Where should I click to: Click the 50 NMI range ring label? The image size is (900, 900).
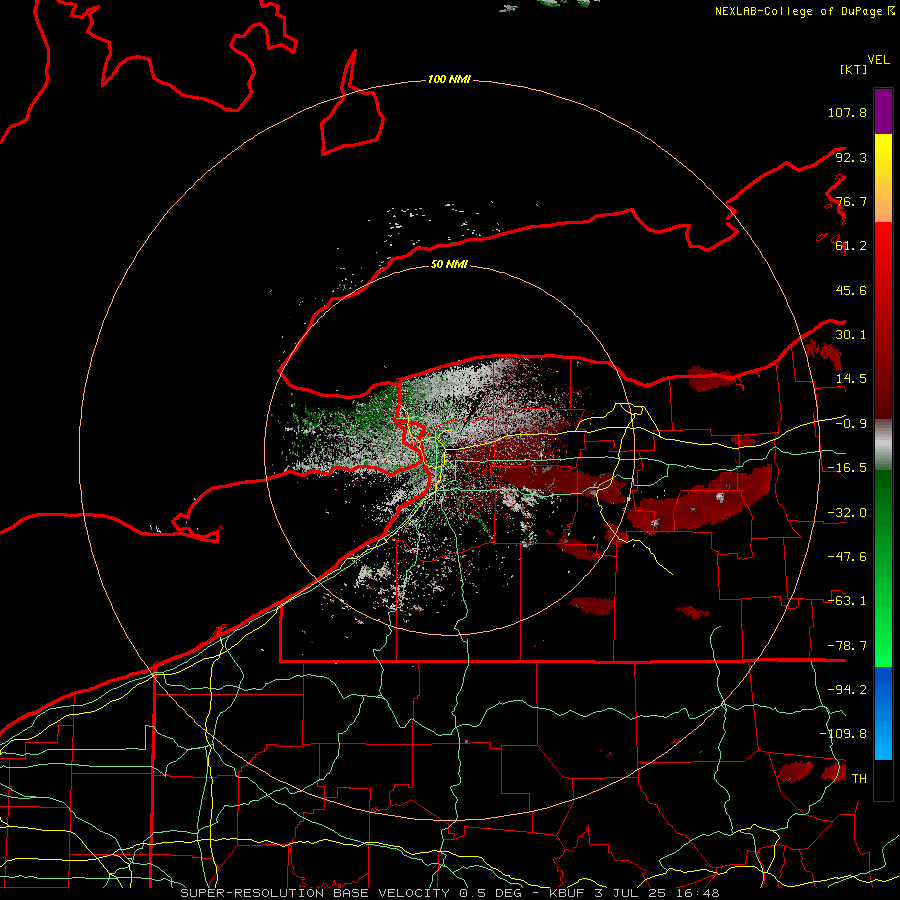(x=449, y=264)
